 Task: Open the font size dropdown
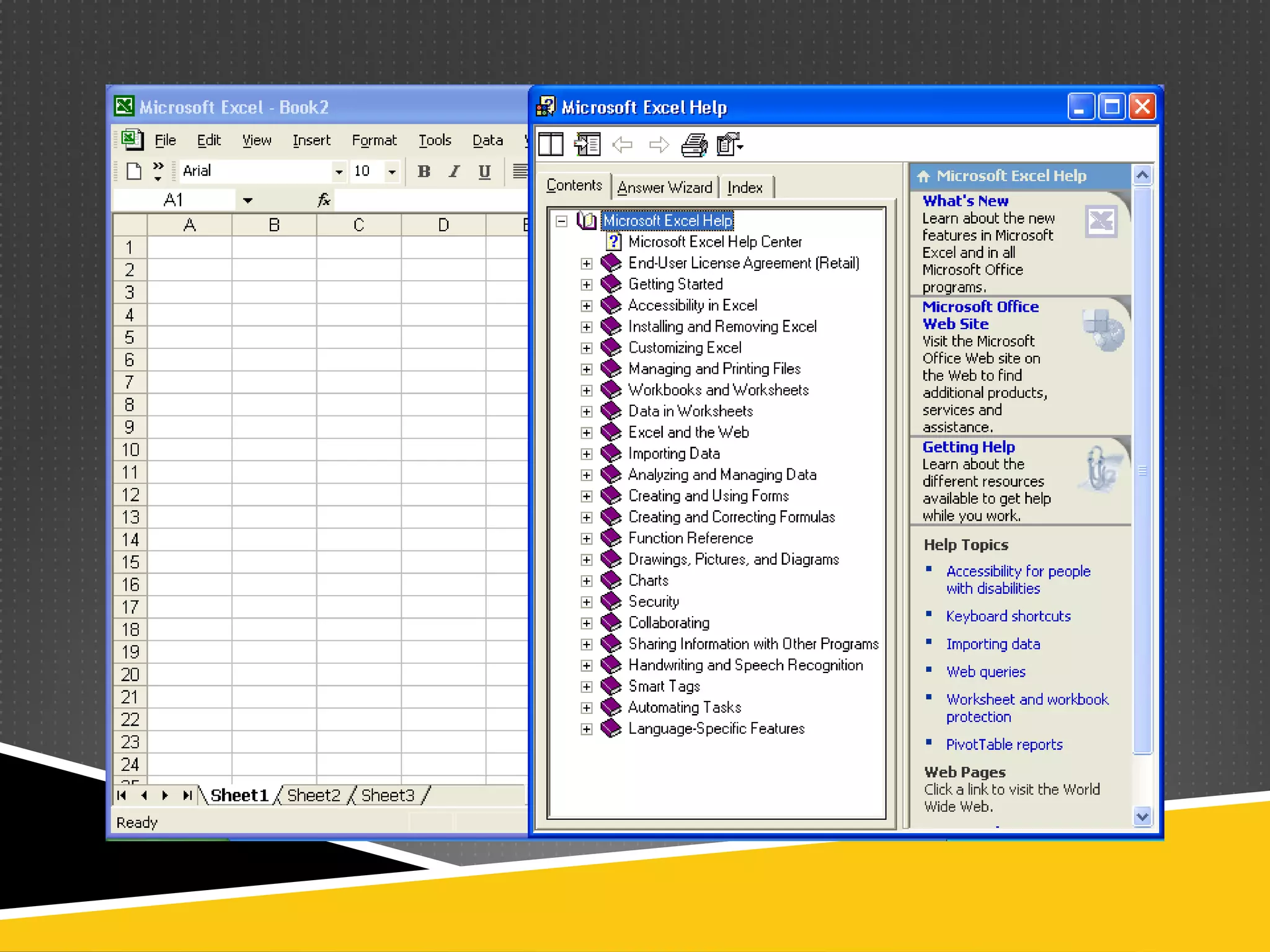(x=392, y=172)
